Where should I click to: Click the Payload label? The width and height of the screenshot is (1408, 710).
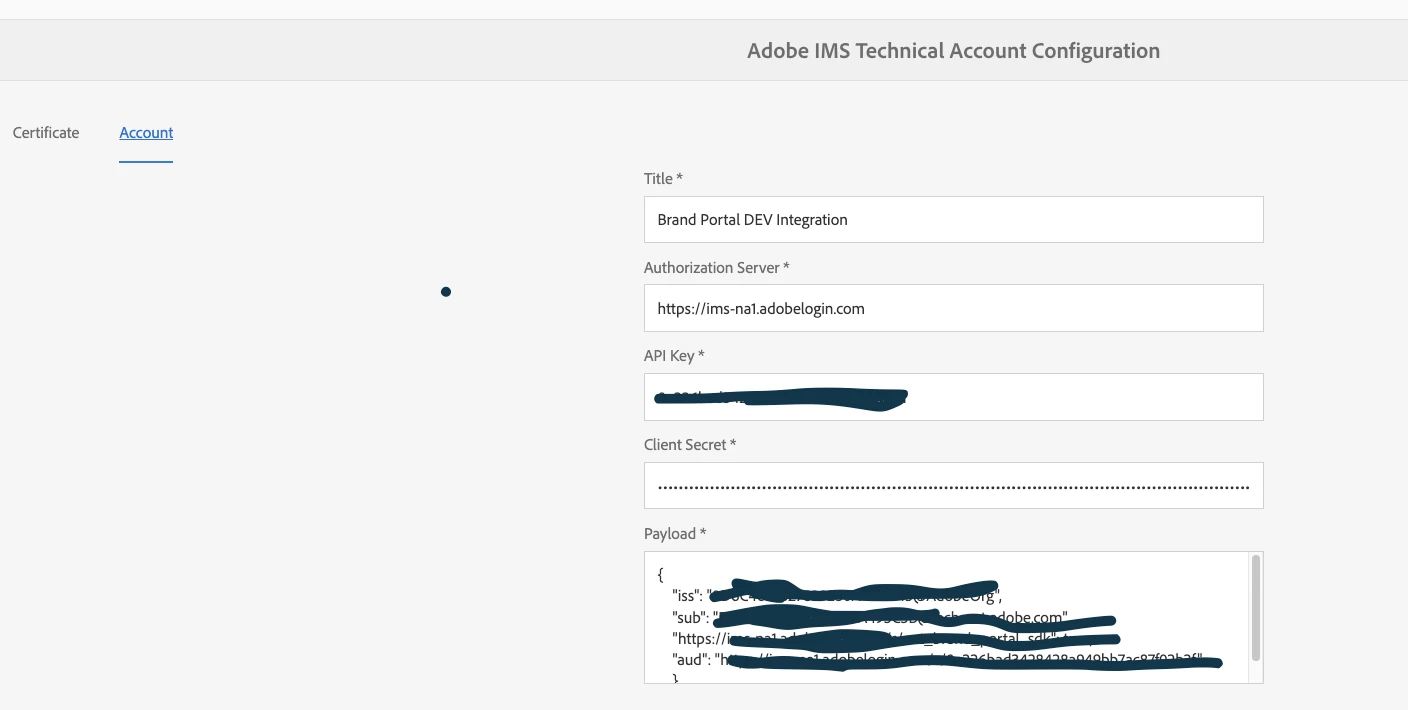674,534
